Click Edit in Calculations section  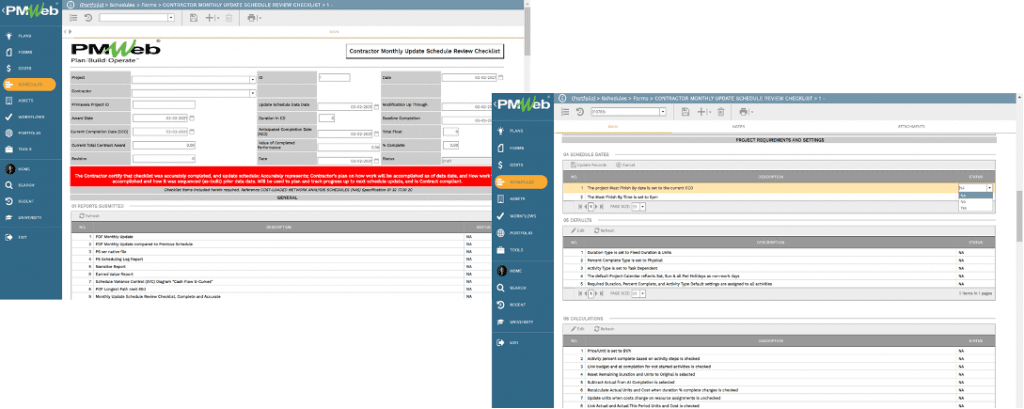click(x=578, y=329)
